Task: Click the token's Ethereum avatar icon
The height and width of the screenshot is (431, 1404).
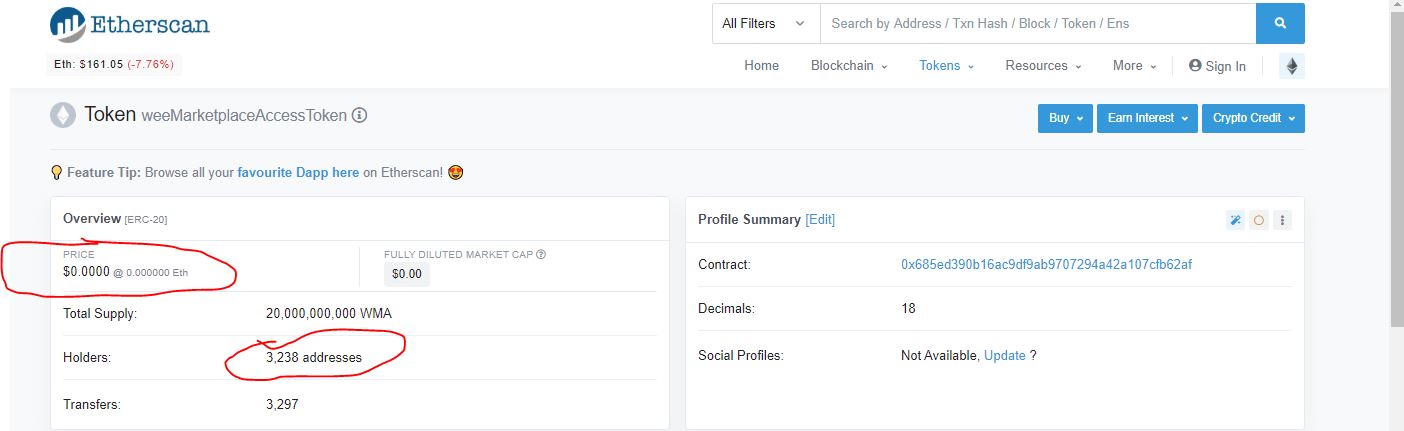Action: (63, 115)
